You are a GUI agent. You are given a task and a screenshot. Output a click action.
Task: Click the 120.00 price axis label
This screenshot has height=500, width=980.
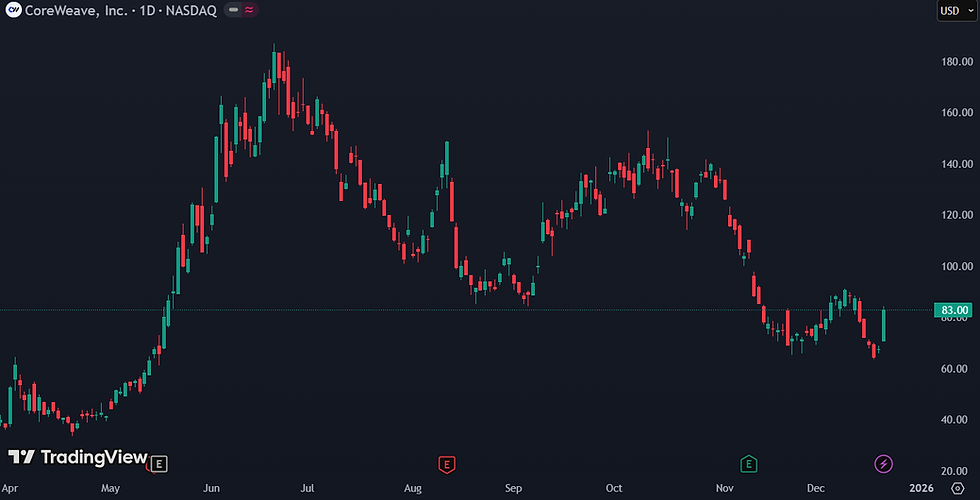(956, 215)
